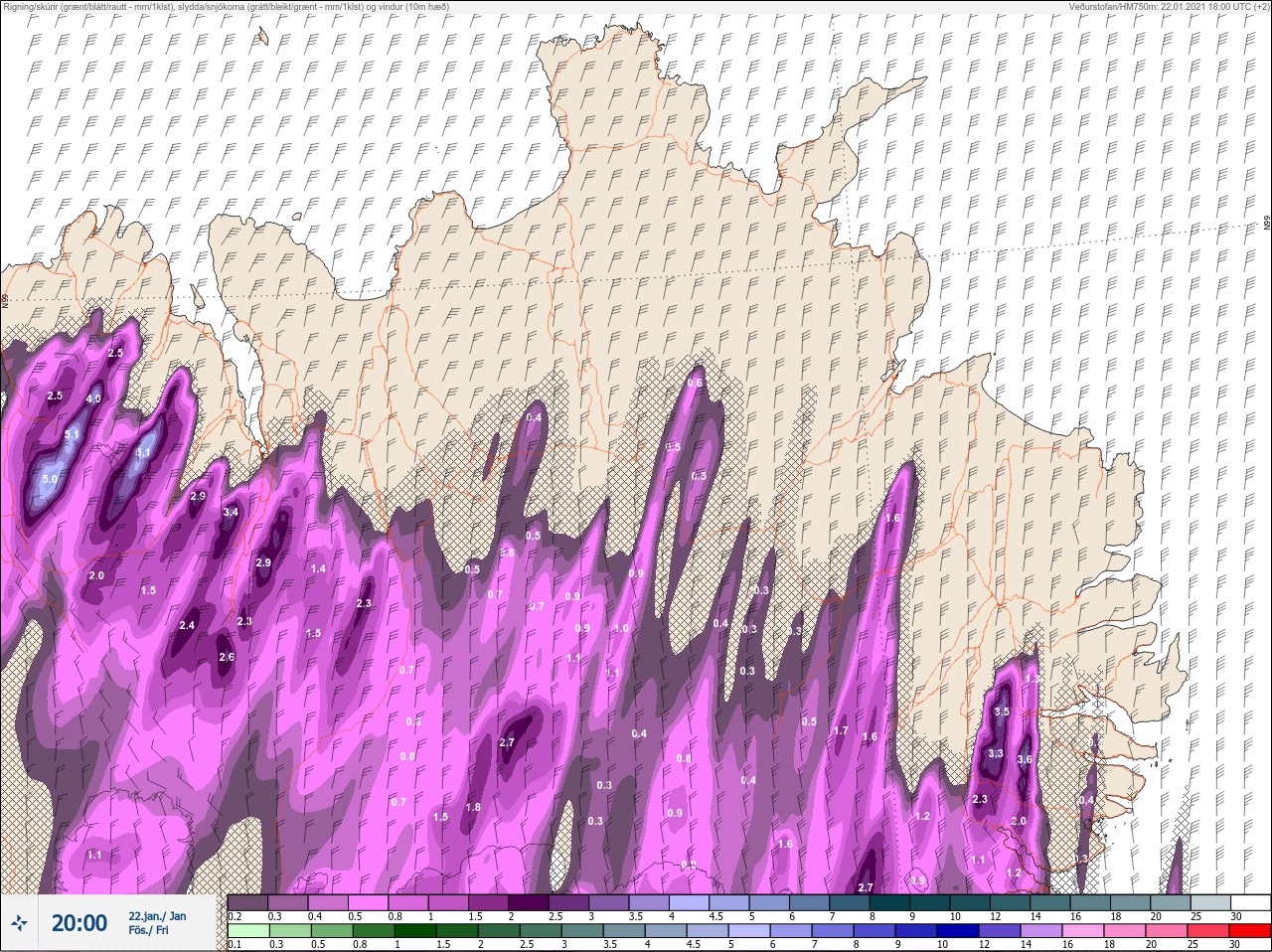Click the 1.4 precipitation value on the map

318,568
